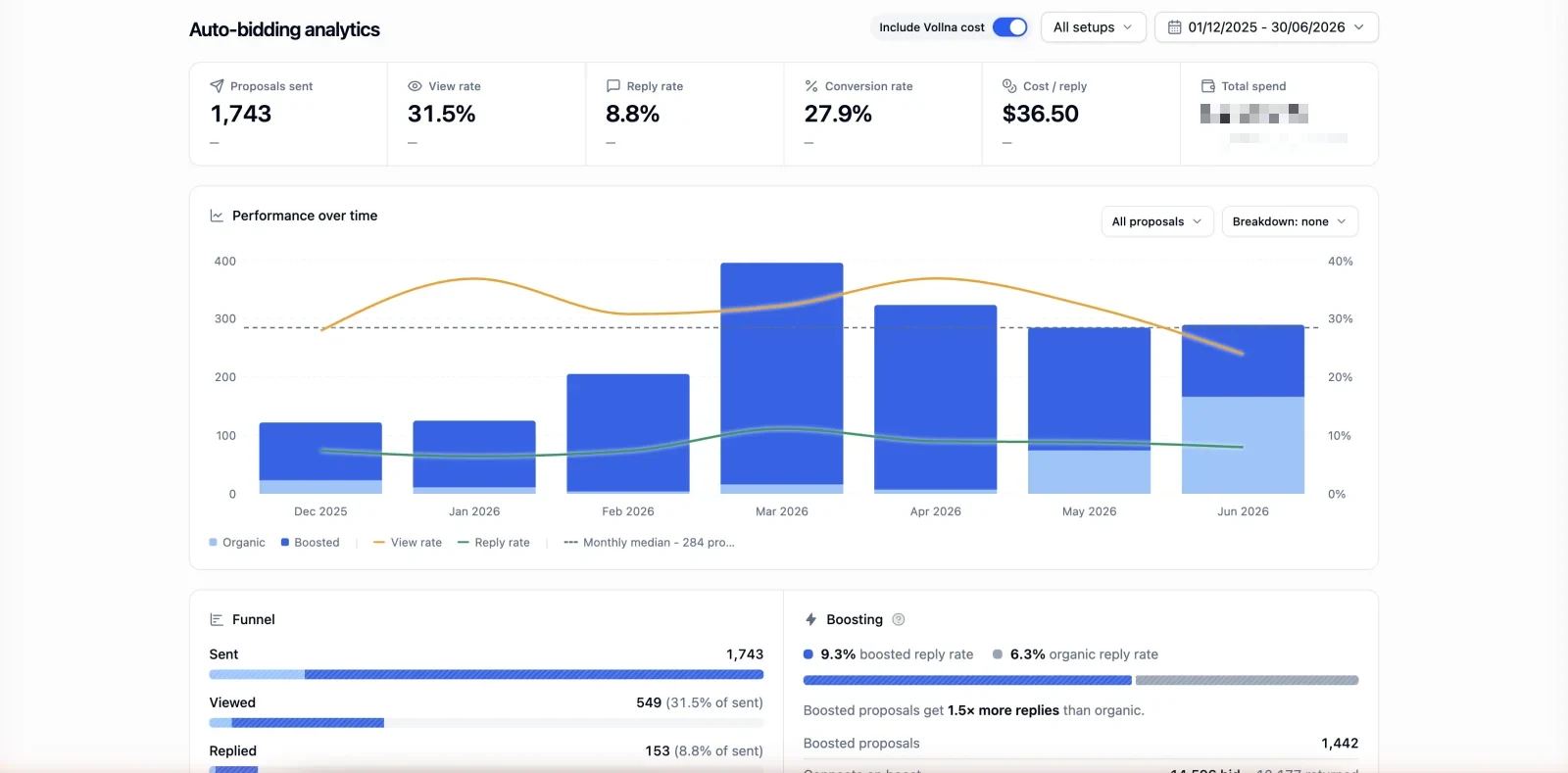Click the Mar 2026 bar in chart

tap(782, 377)
